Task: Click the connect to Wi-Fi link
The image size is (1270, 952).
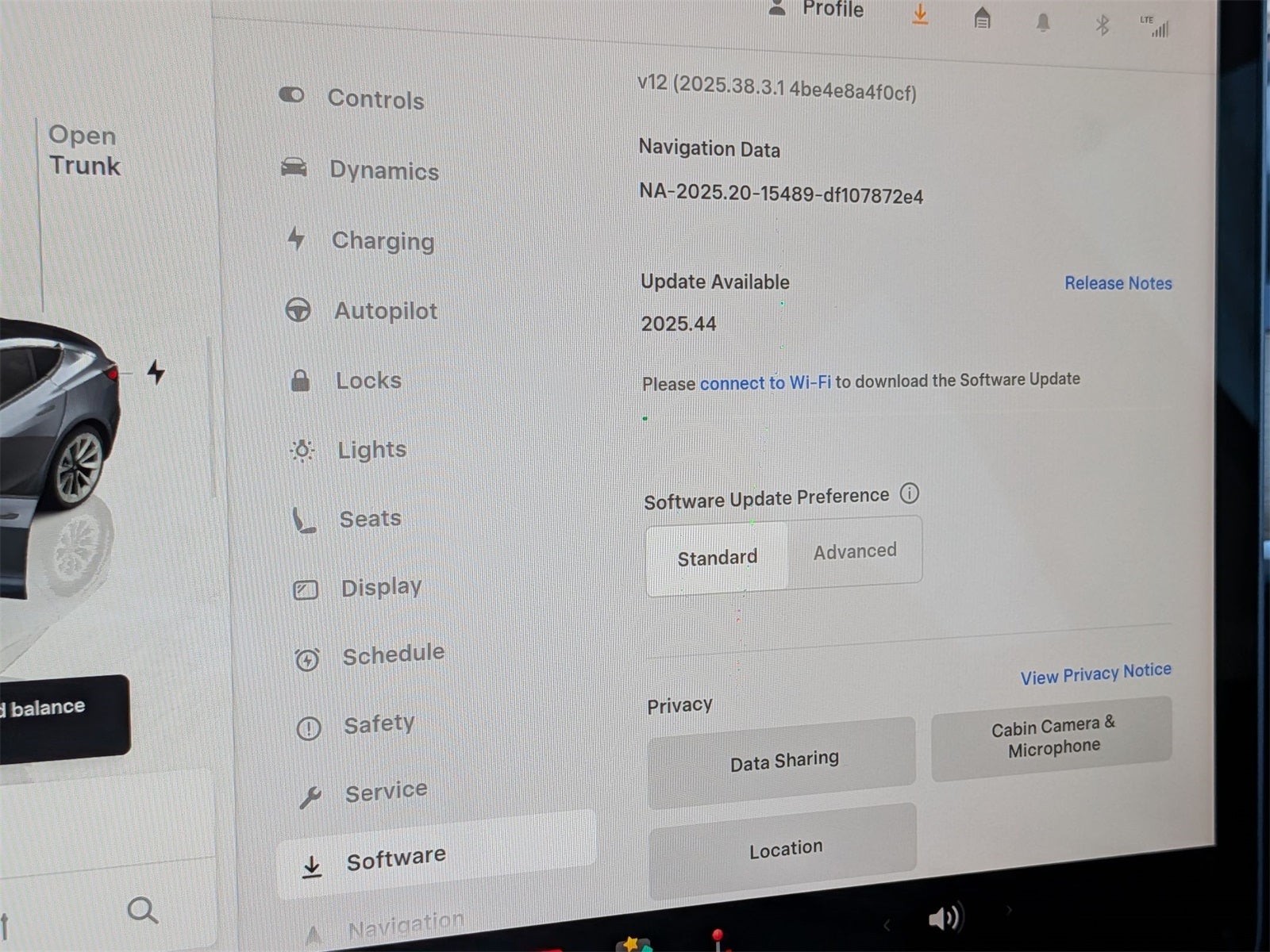Action: click(x=765, y=383)
